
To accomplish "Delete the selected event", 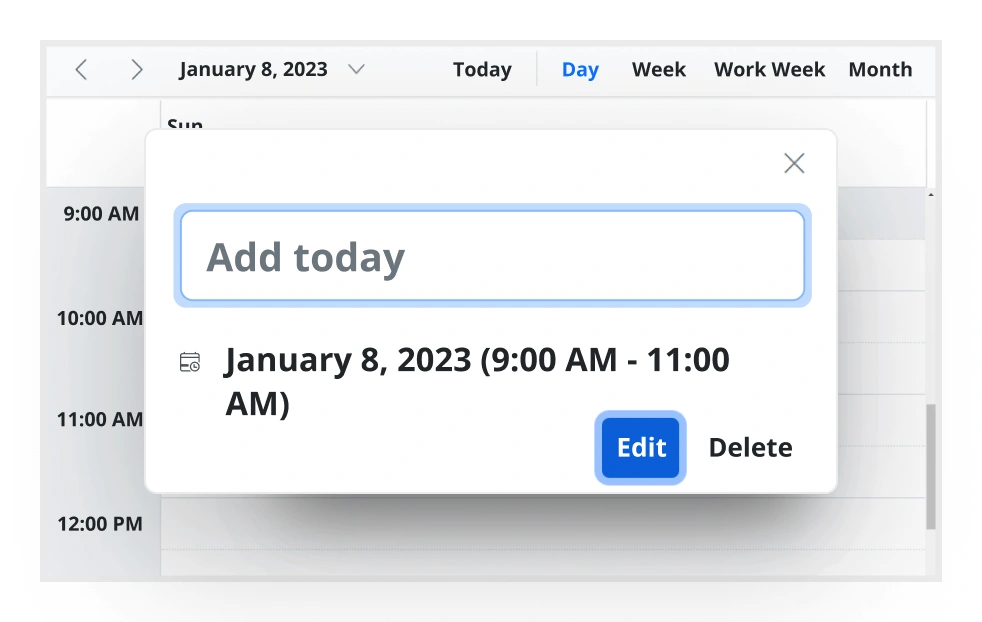I will (750, 447).
